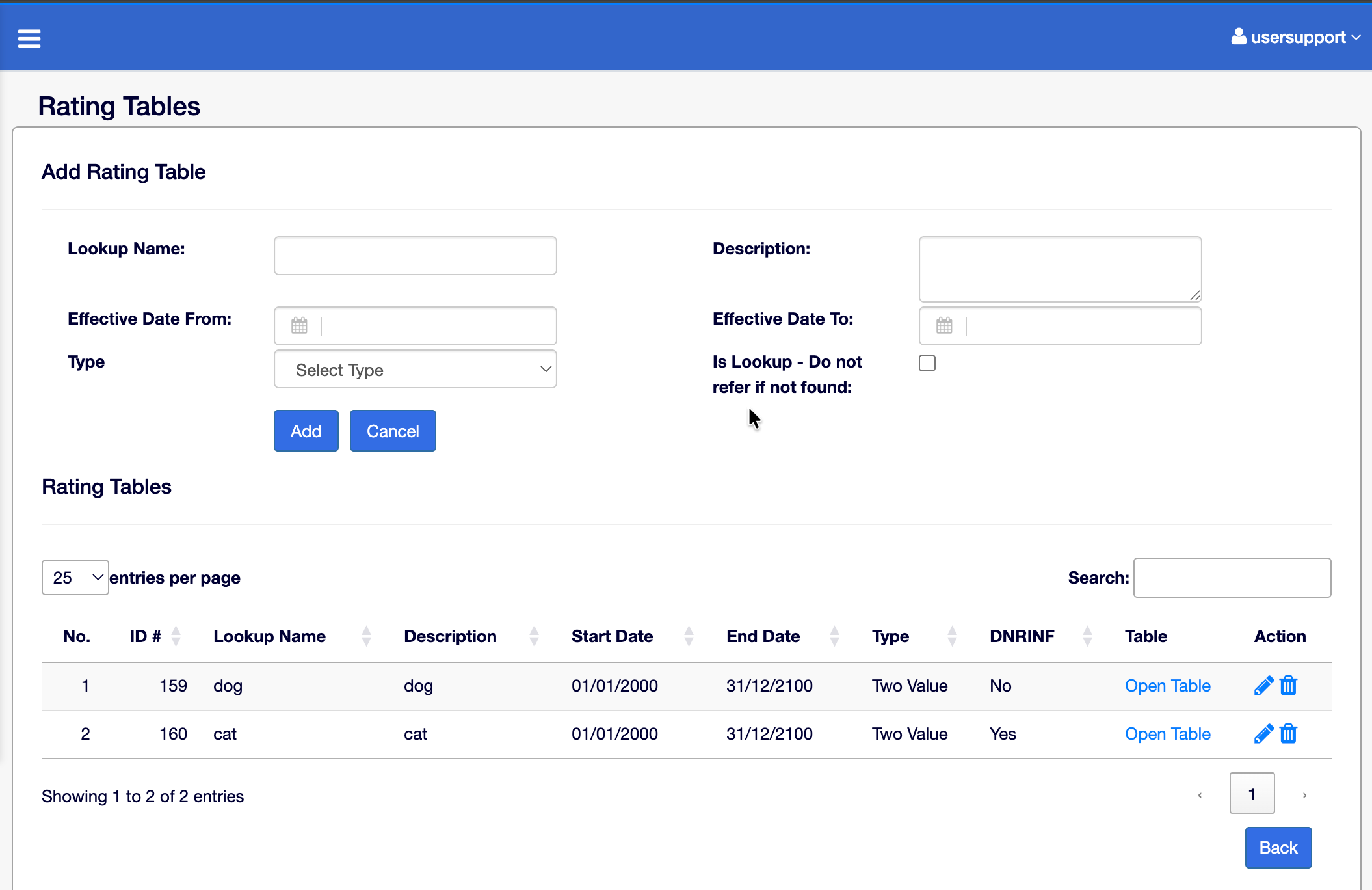
Task: Open the hamburger navigation menu
Action: pos(29,38)
